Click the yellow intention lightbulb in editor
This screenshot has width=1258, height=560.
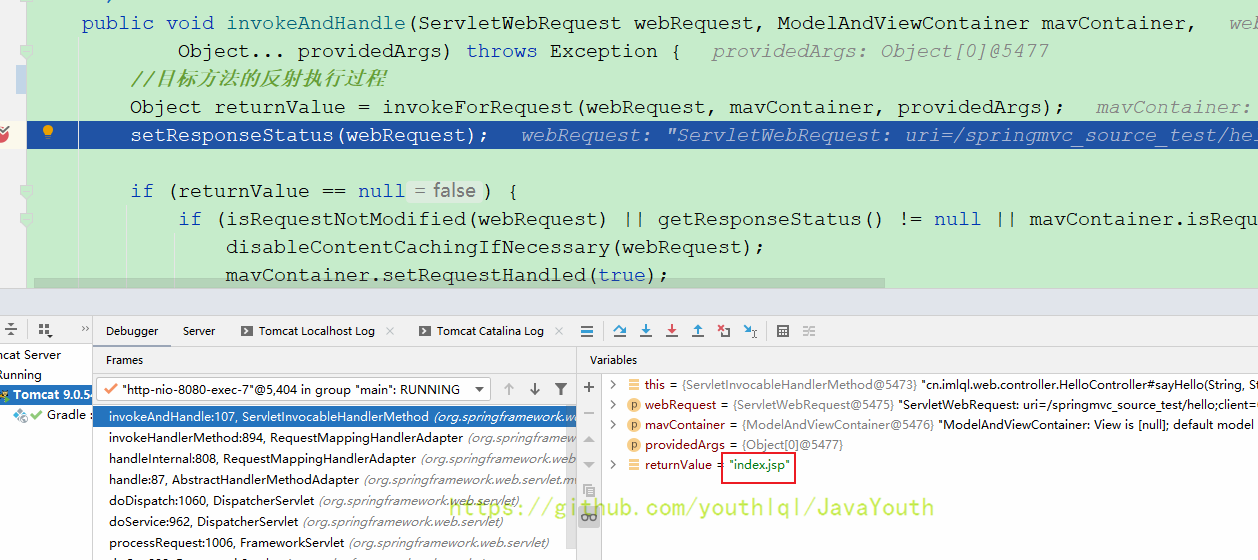pyautogui.click(x=47, y=132)
